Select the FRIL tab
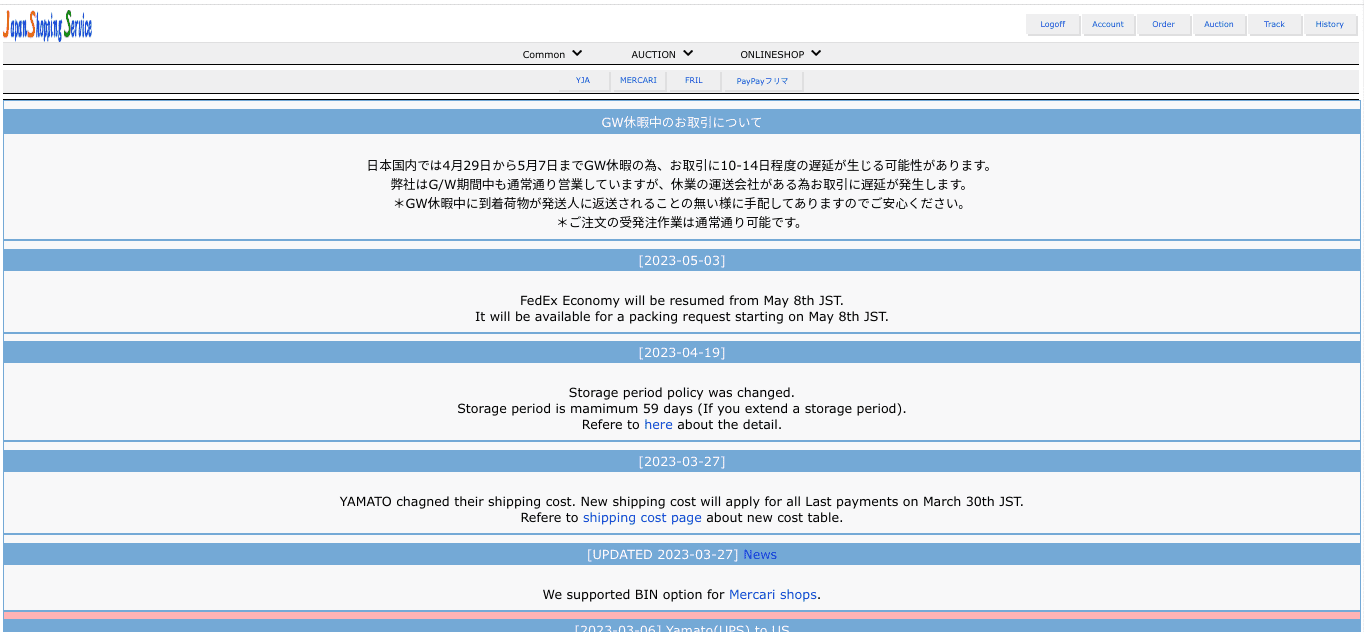The height and width of the screenshot is (632, 1364). click(693, 80)
